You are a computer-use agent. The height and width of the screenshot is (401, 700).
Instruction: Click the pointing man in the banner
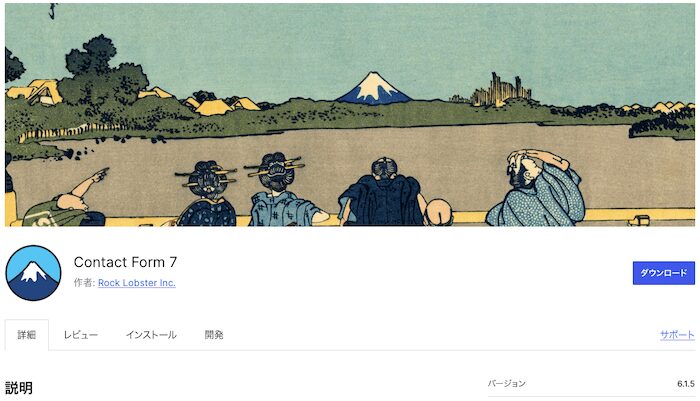tap(65, 201)
